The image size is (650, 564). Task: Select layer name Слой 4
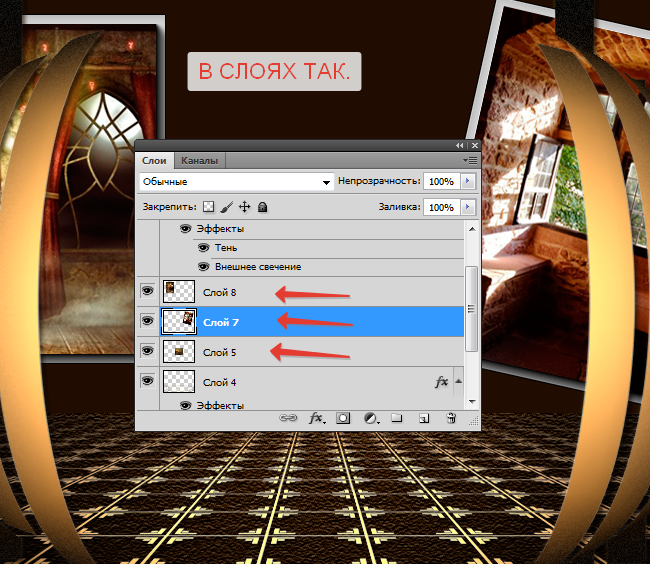(219, 382)
